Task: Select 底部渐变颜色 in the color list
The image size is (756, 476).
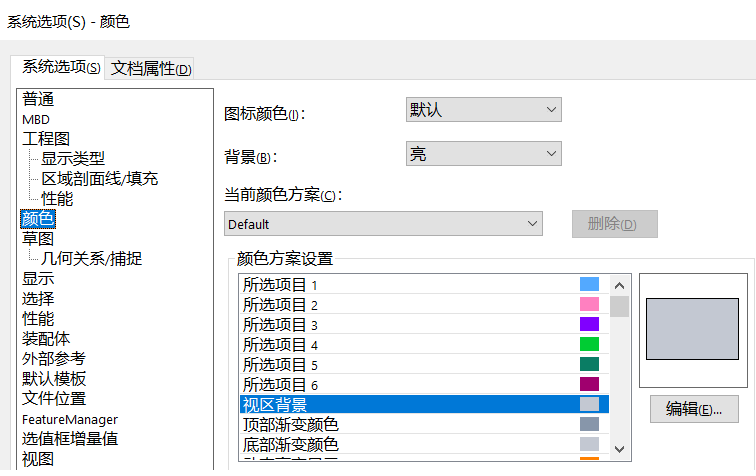Action: pos(291,444)
